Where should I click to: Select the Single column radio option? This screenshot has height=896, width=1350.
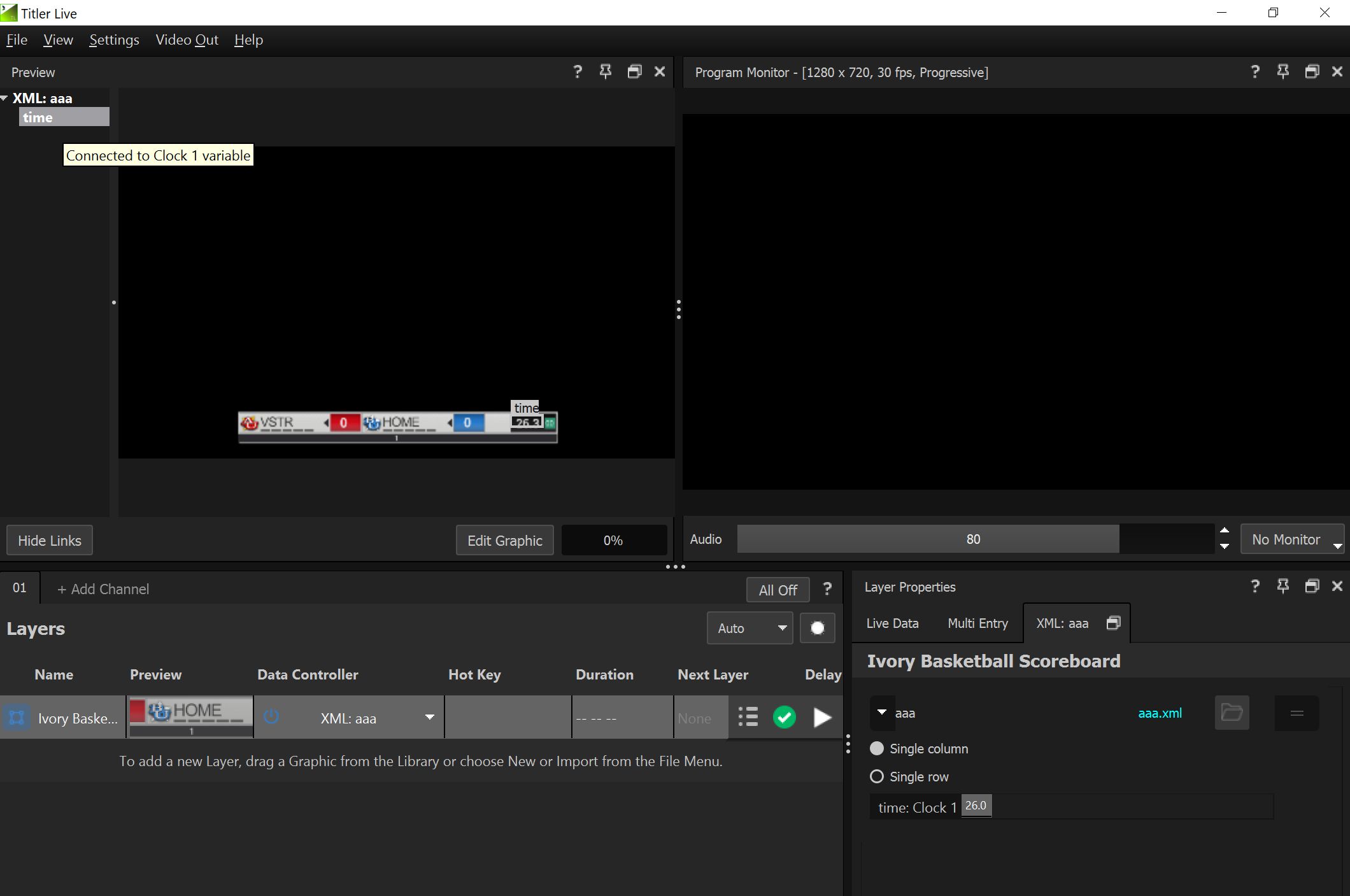pyautogui.click(x=877, y=749)
